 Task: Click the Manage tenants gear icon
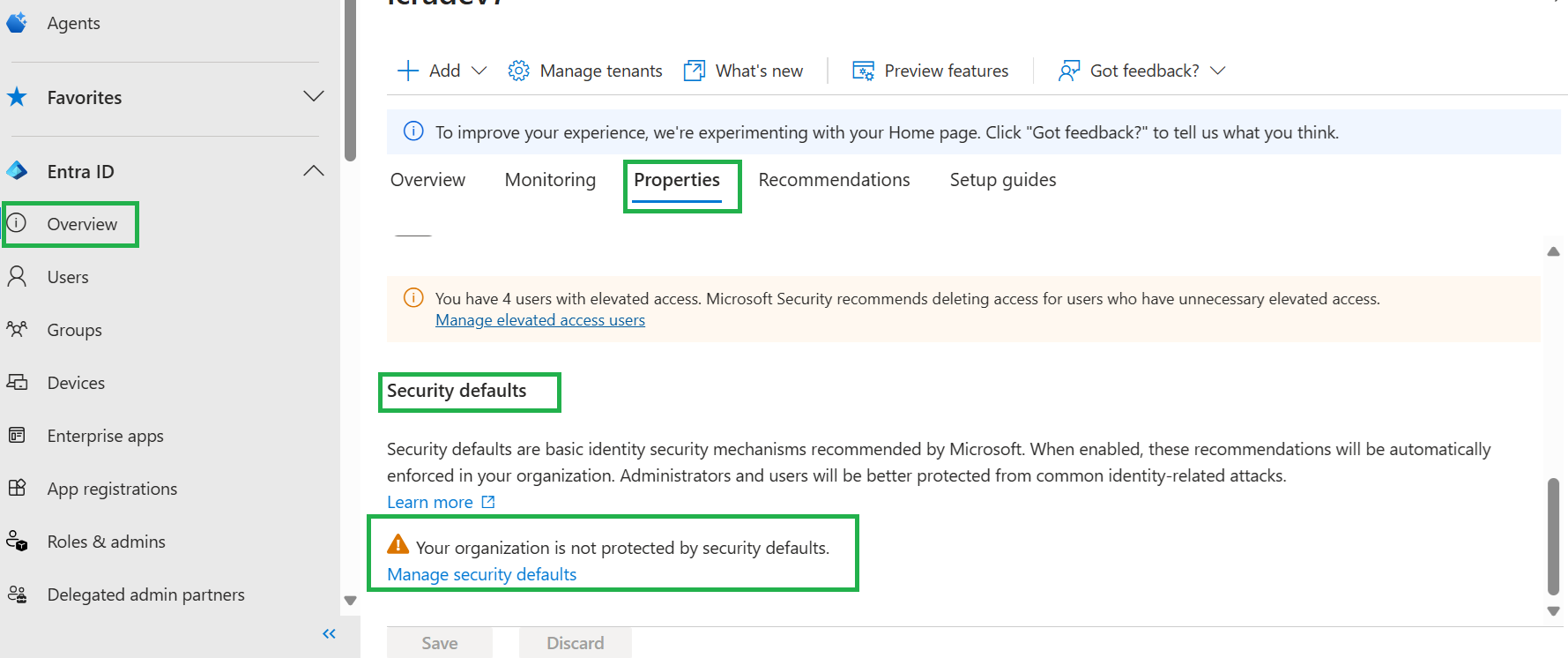[x=519, y=70]
